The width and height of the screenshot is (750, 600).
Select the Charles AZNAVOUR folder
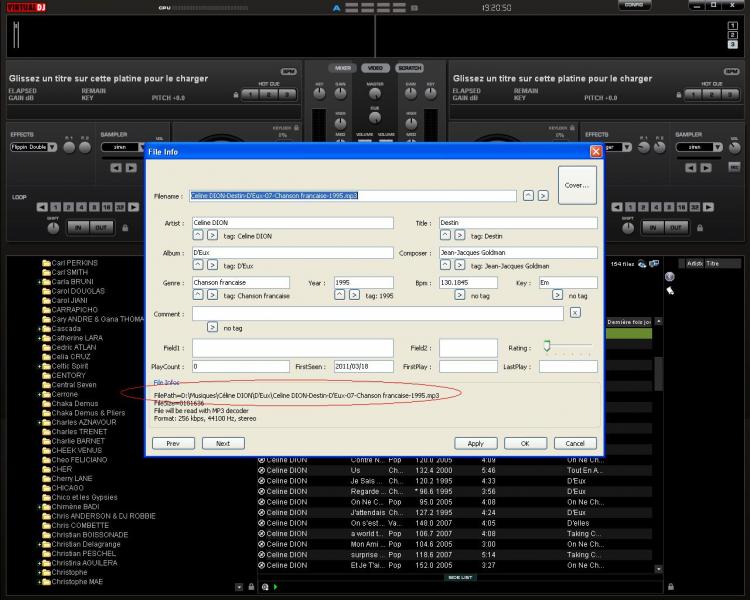coord(83,422)
